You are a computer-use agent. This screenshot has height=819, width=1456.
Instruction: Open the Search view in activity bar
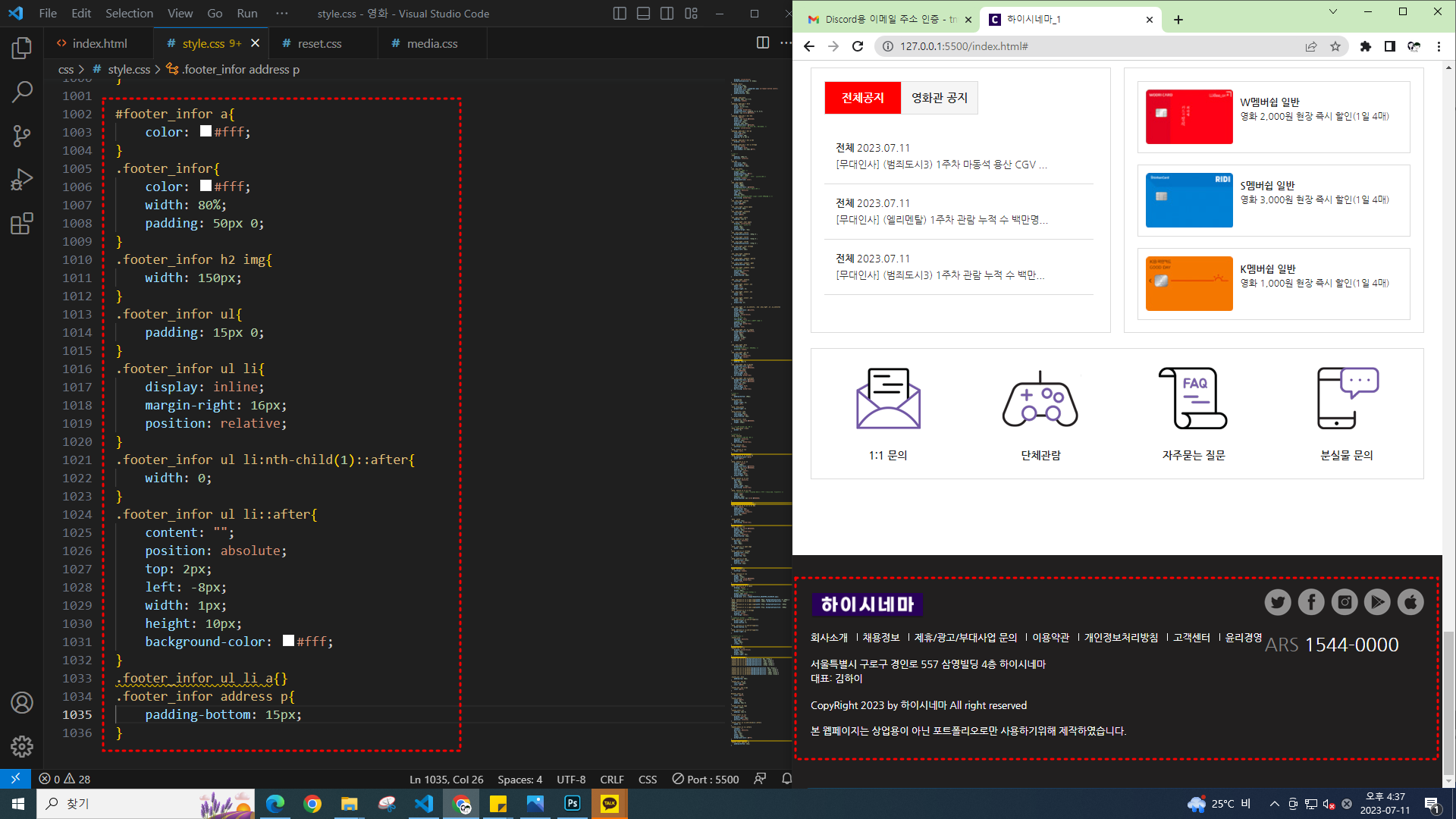click(x=22, y=92)
